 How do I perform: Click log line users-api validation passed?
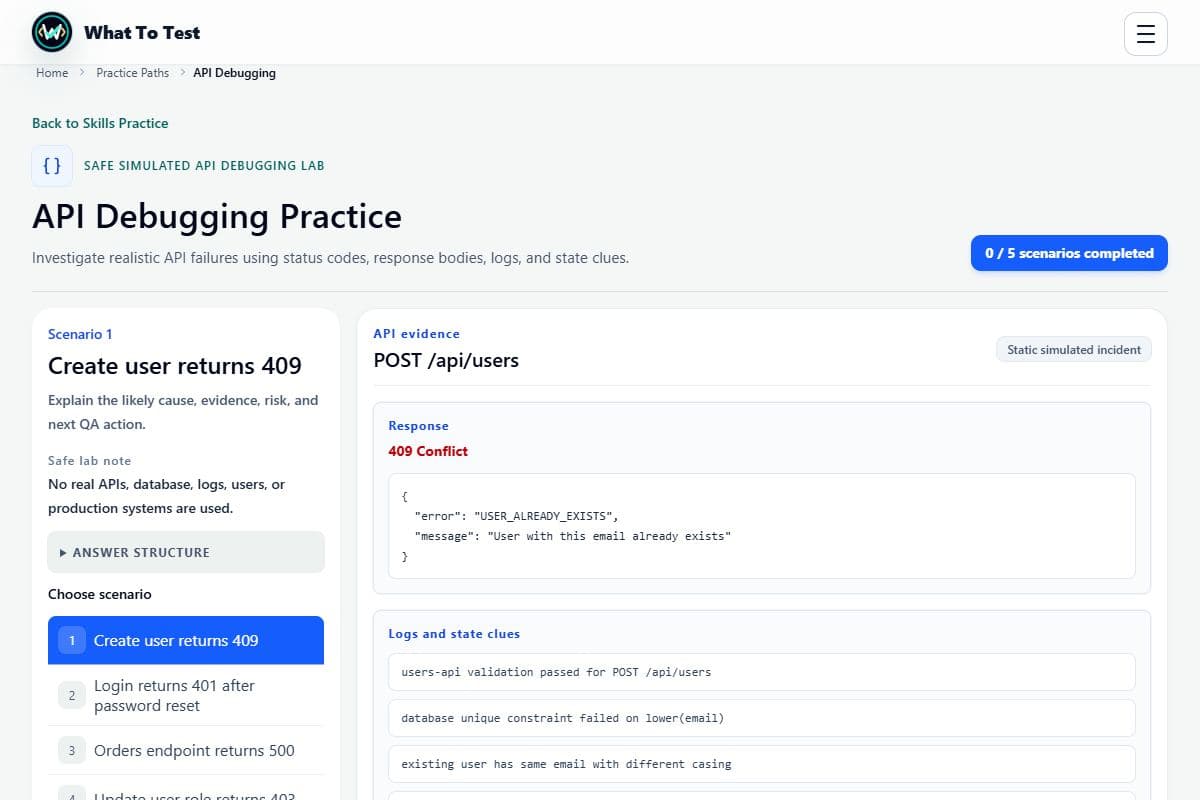pos(762,672)
